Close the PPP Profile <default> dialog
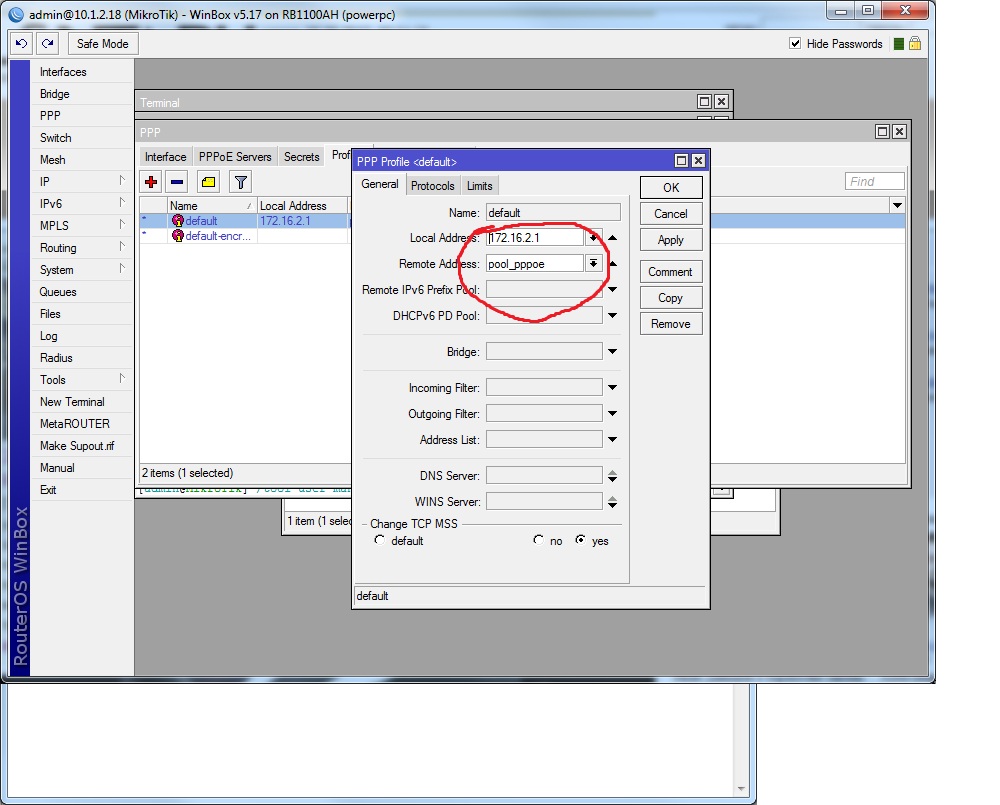1000x805 pixels. 698,161
